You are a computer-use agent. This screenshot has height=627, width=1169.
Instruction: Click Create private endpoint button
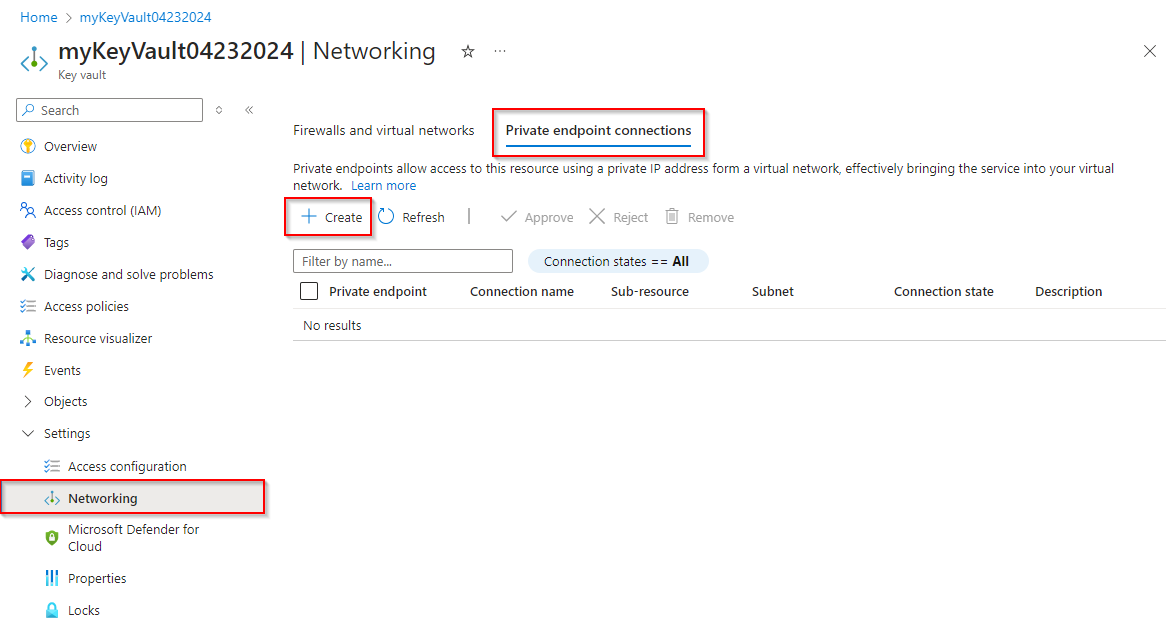click(x=331, y=217)
